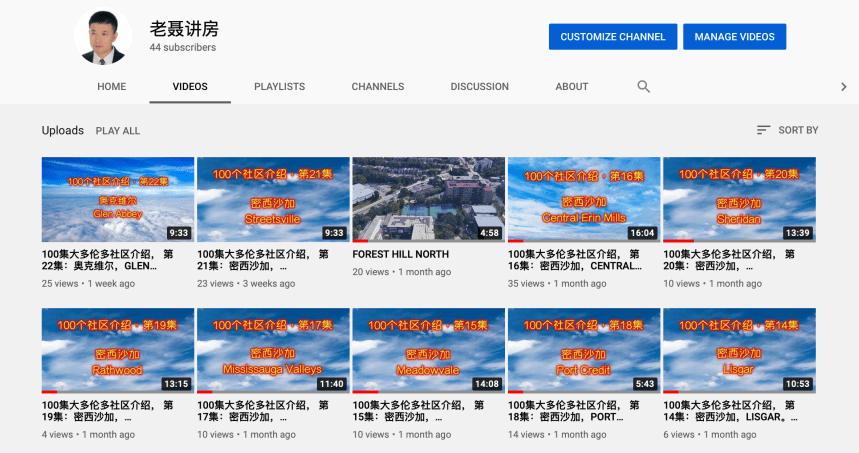This screenshot has width=859, height=453.
Task: Click the channel profile avatar picture
Action: click(x=103, y=37)
